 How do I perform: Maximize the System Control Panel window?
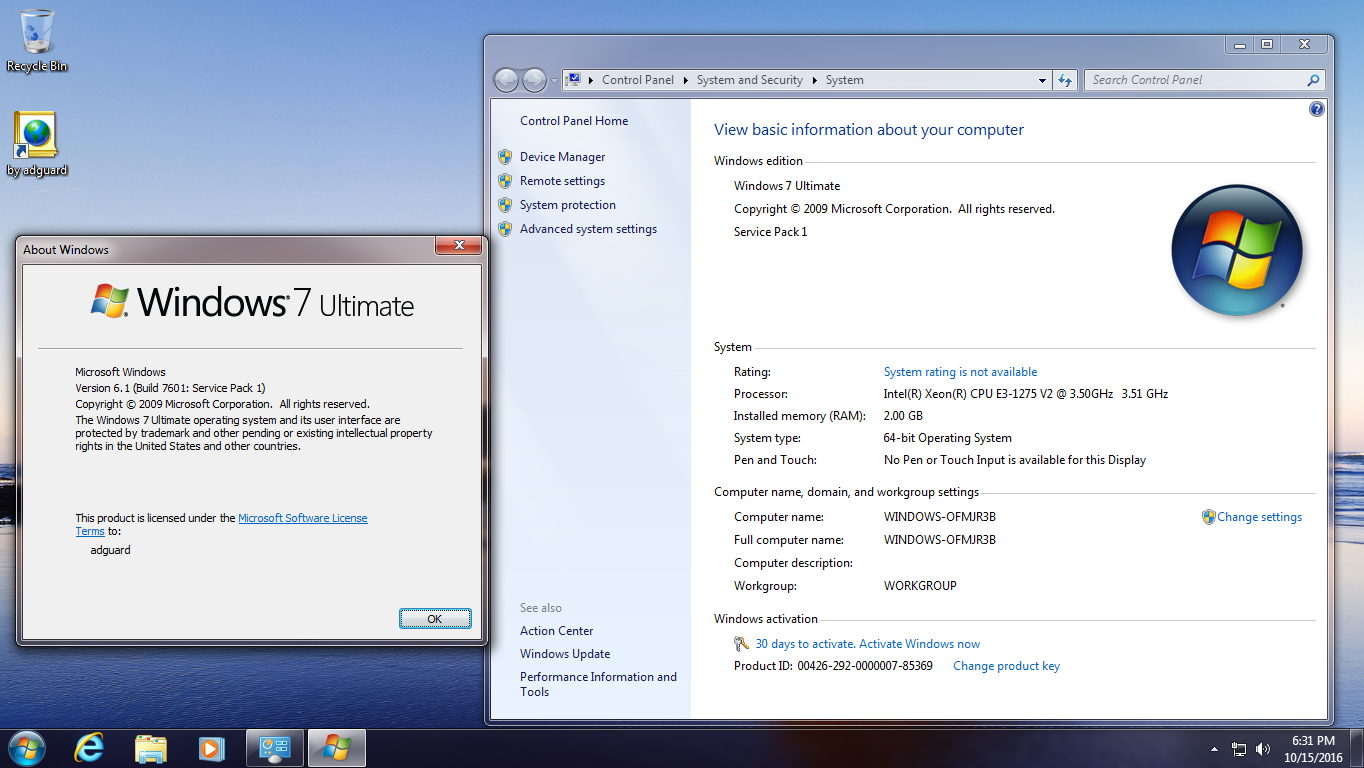[x=1267, y=45]
